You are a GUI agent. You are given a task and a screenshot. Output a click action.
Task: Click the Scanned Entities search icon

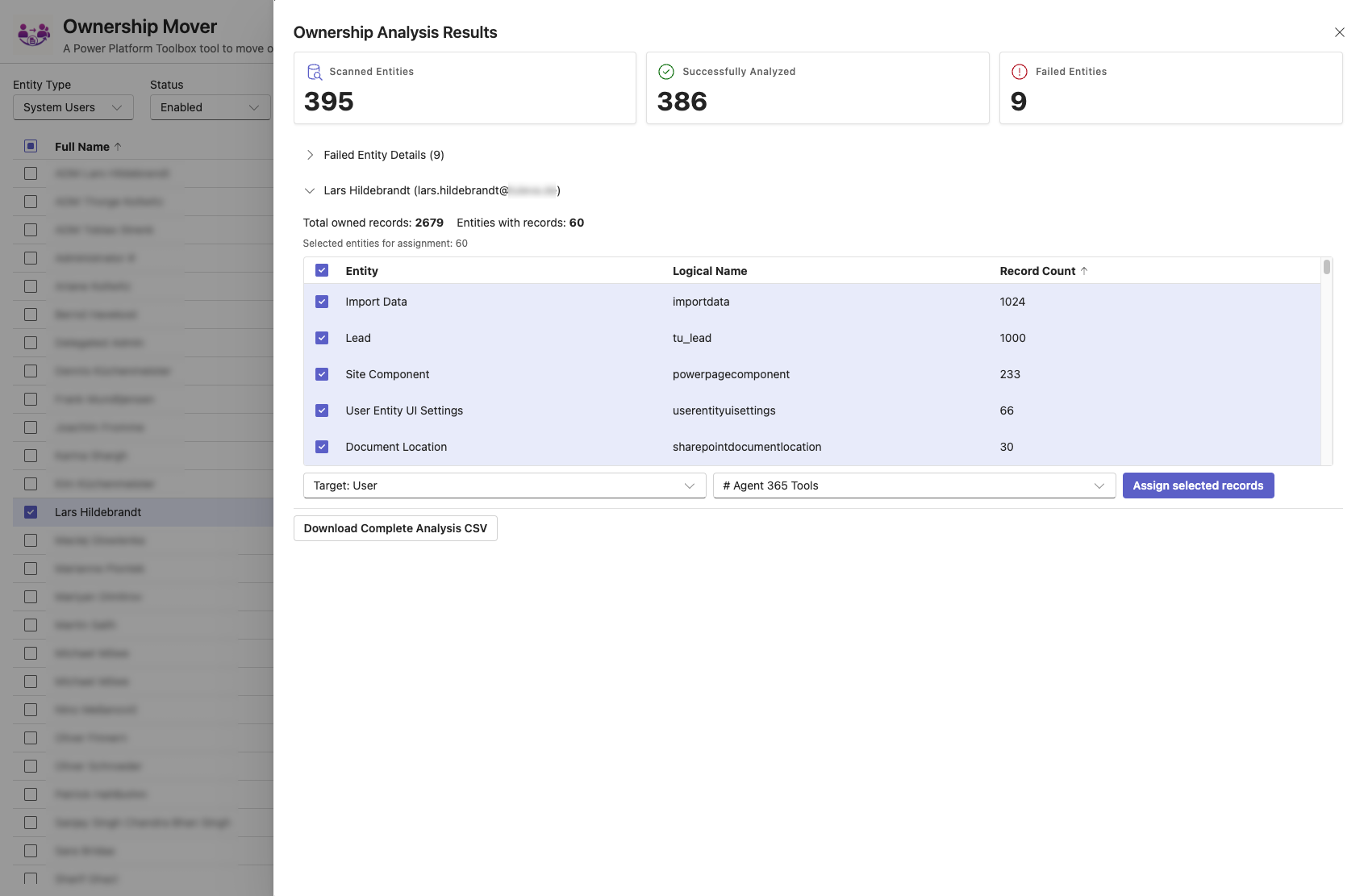coord(315,72)
